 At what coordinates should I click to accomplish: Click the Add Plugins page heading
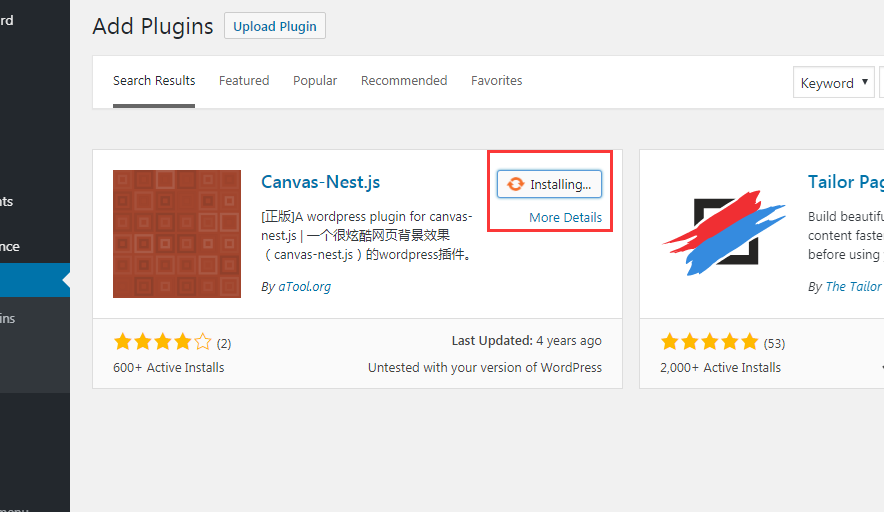153,27
